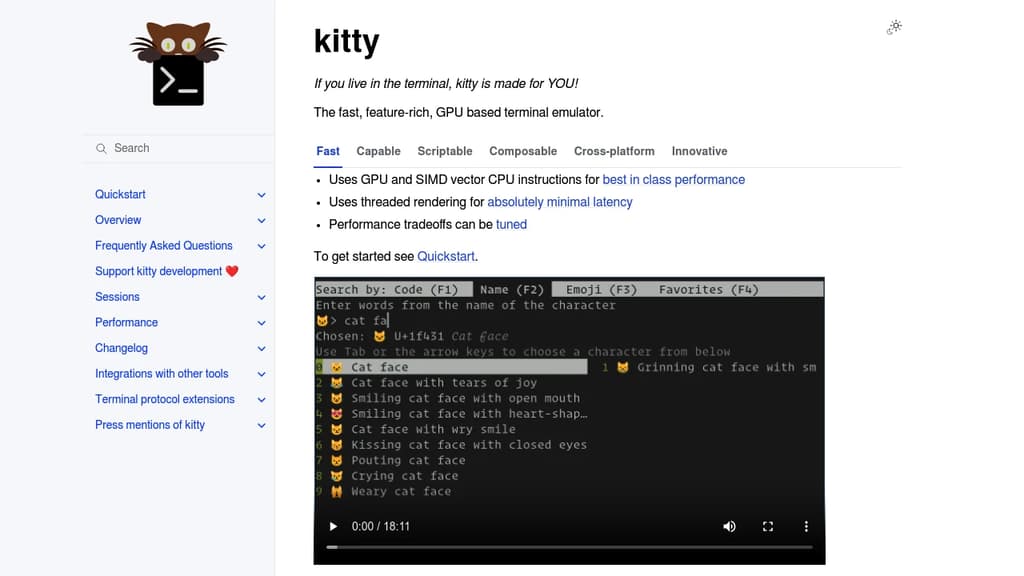Mute the video volume

coord(729,526)
